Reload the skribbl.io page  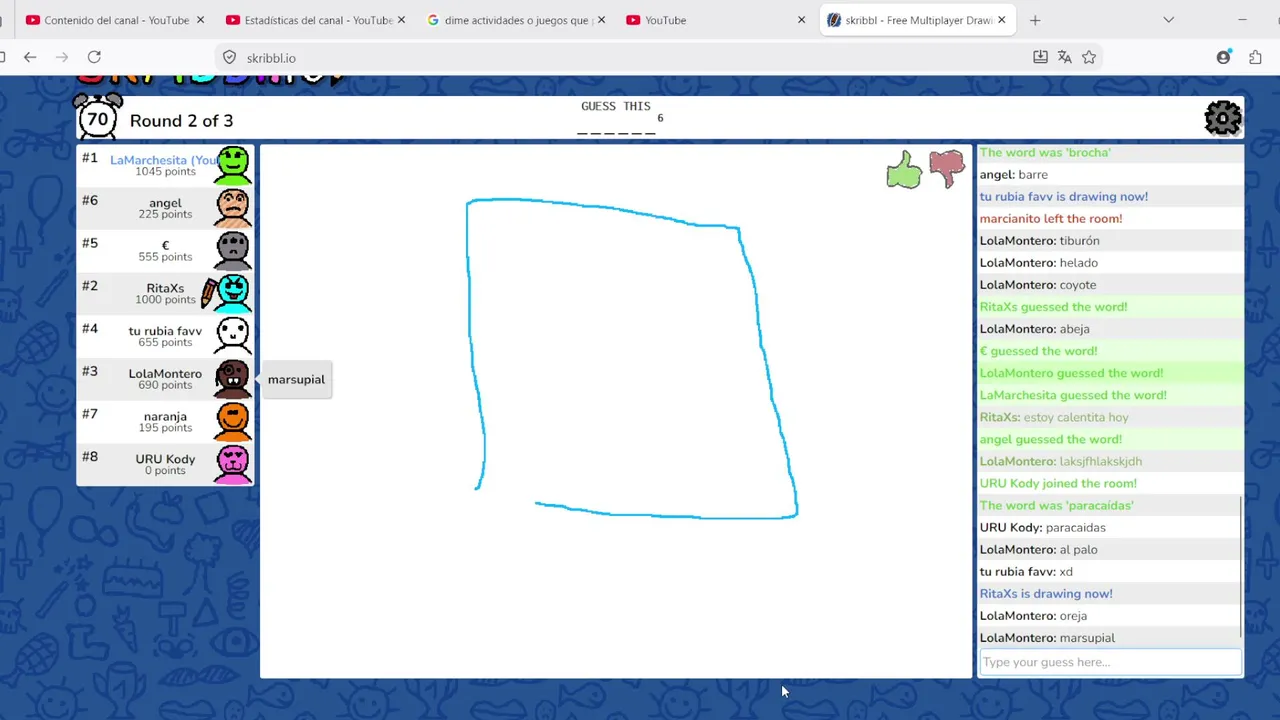point(94,57)
